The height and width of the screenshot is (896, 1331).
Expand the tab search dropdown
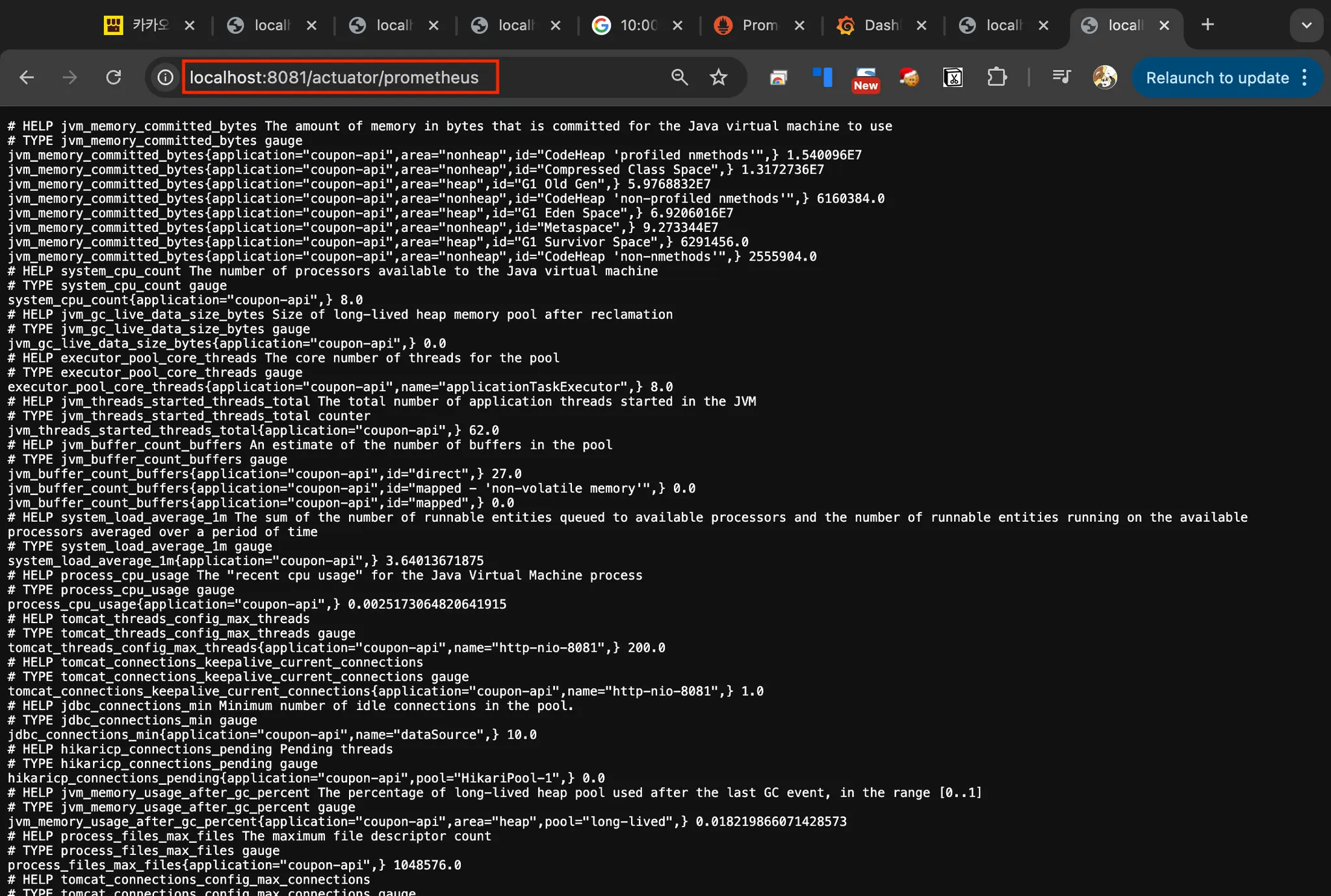click(1306, 25)
